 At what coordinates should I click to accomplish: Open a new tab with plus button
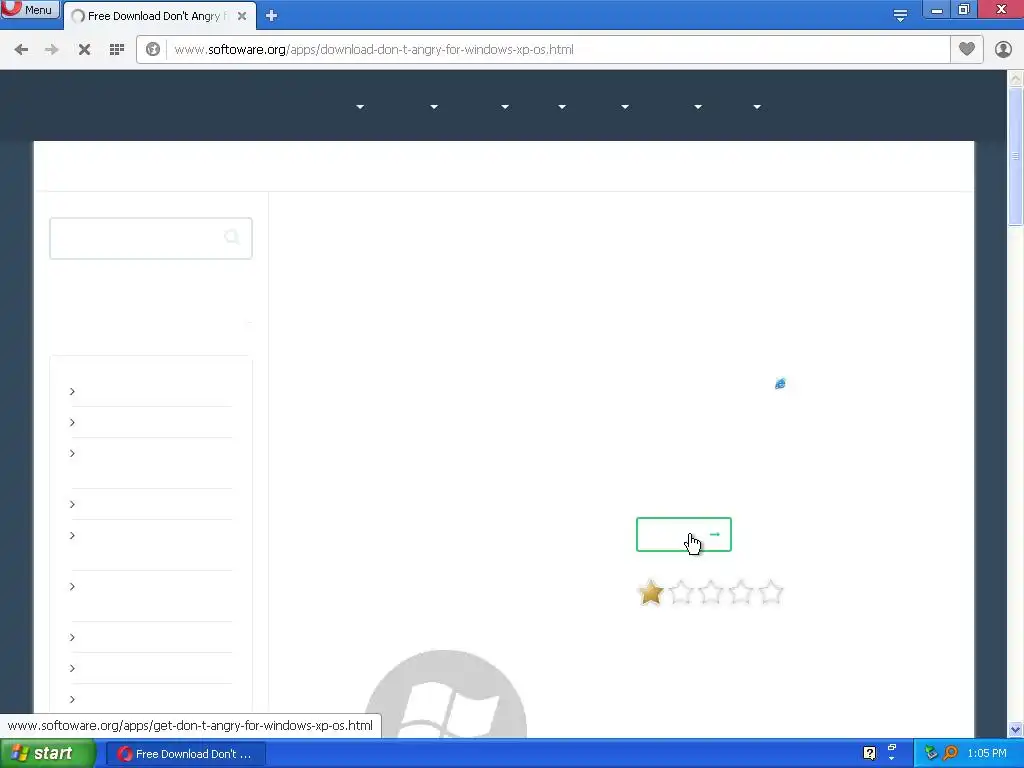(x=272, y=16)
